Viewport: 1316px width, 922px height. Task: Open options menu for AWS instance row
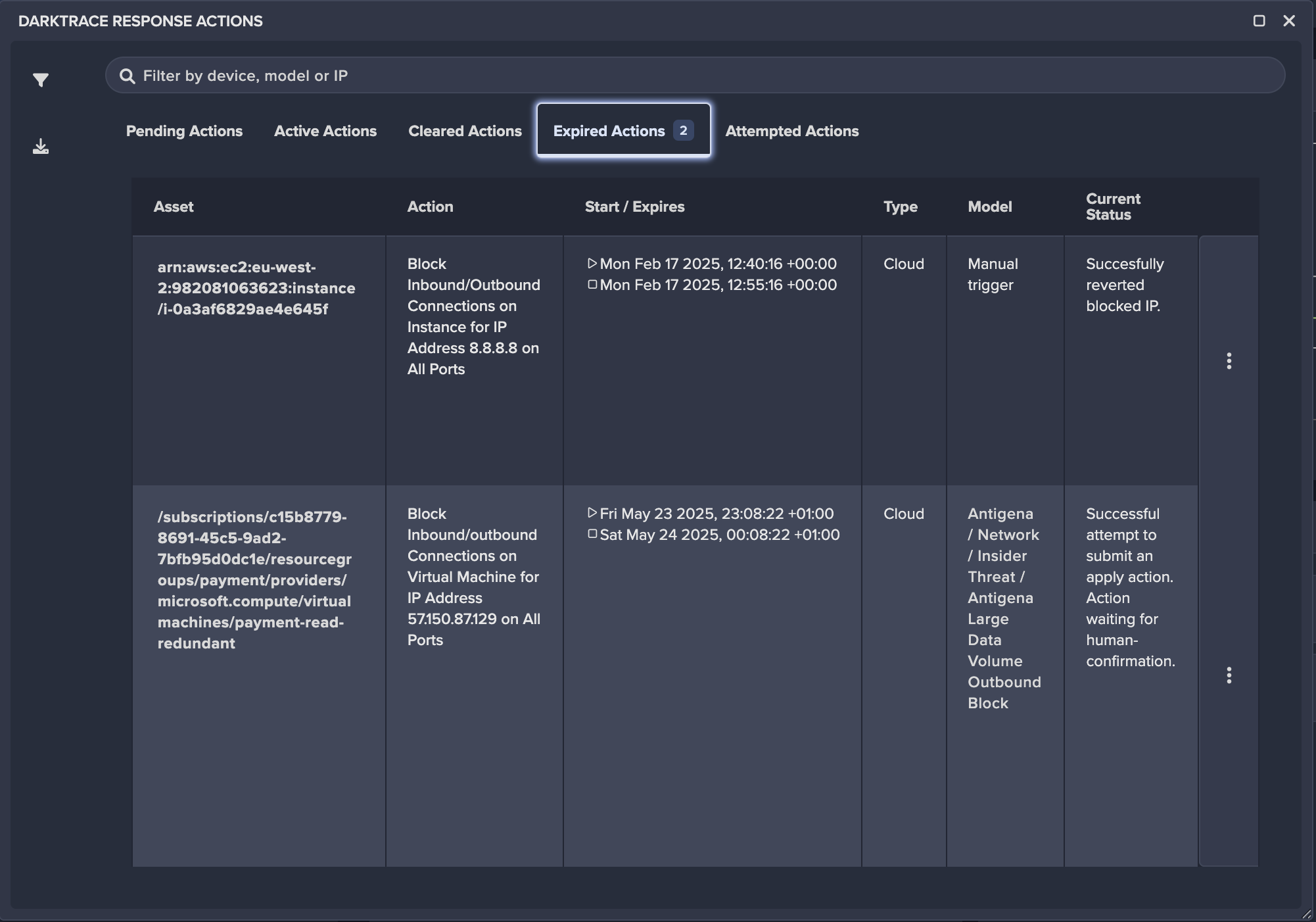(x=1229, y=360)
